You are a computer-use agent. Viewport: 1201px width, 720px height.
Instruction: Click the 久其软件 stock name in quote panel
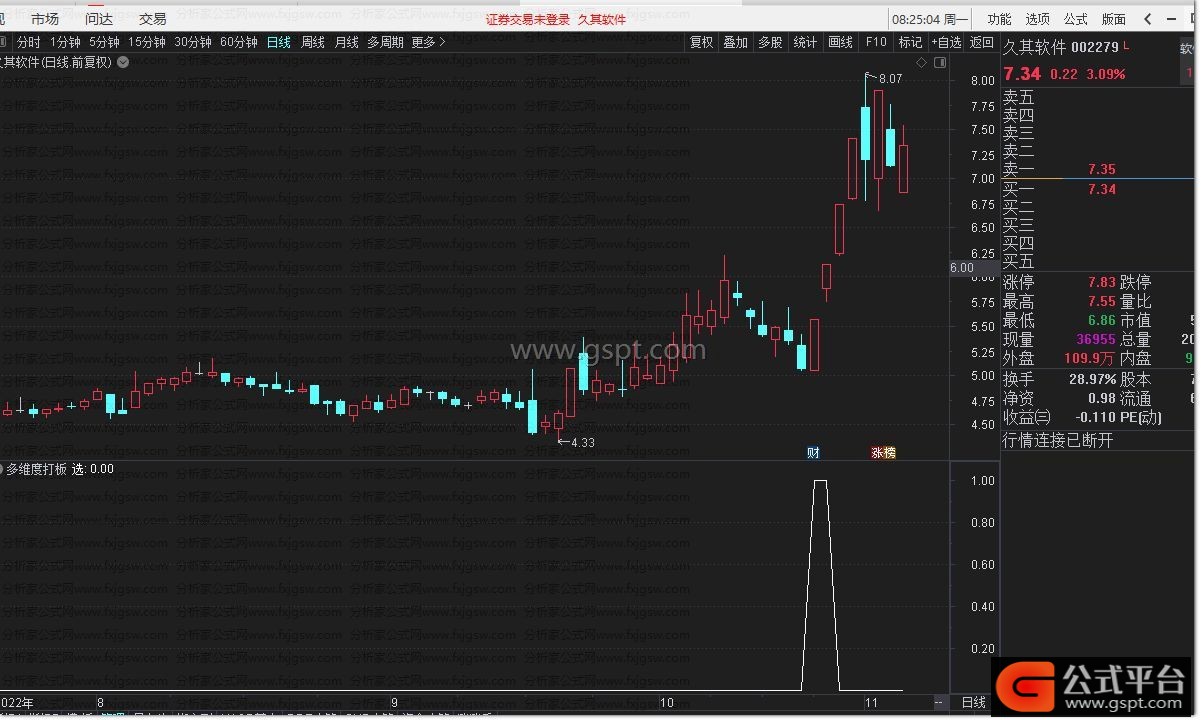pos(1035,48)
